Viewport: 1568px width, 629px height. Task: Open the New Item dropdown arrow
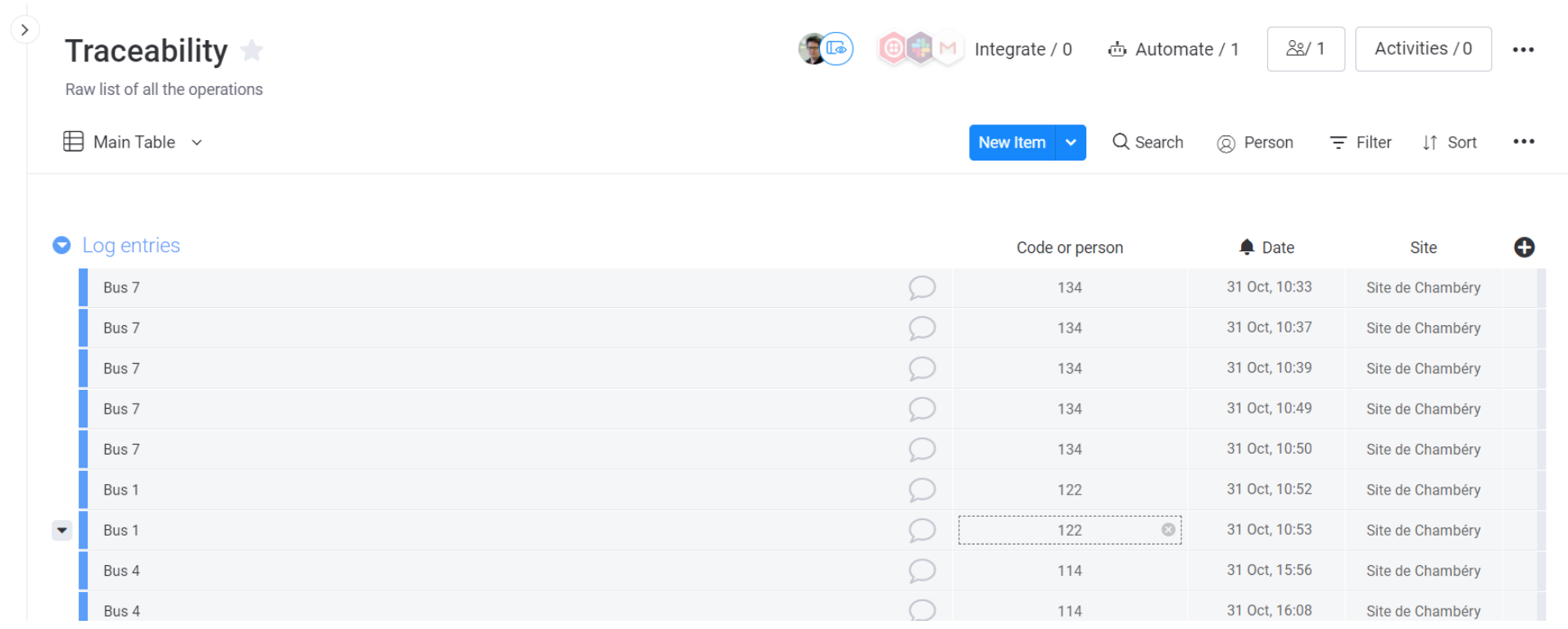click(1071, 143)
